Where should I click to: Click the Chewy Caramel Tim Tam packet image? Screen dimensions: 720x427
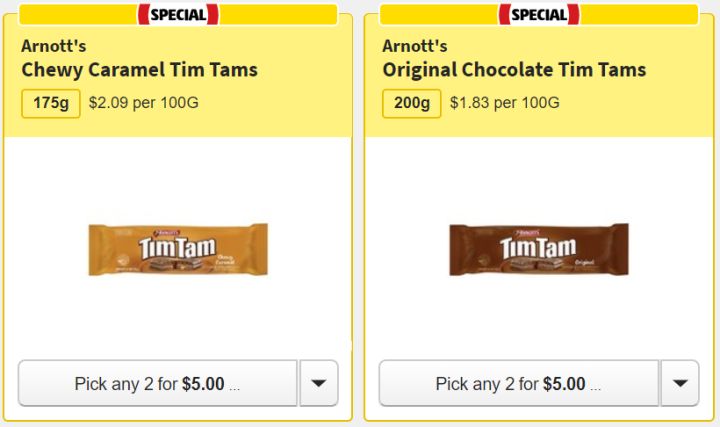click(178, 250)
